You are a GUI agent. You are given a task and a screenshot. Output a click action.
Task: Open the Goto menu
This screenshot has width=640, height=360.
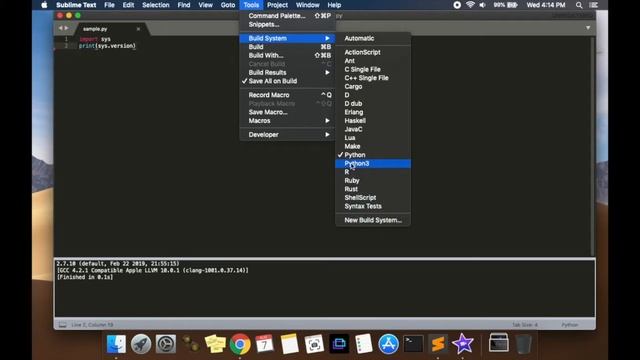228,5
